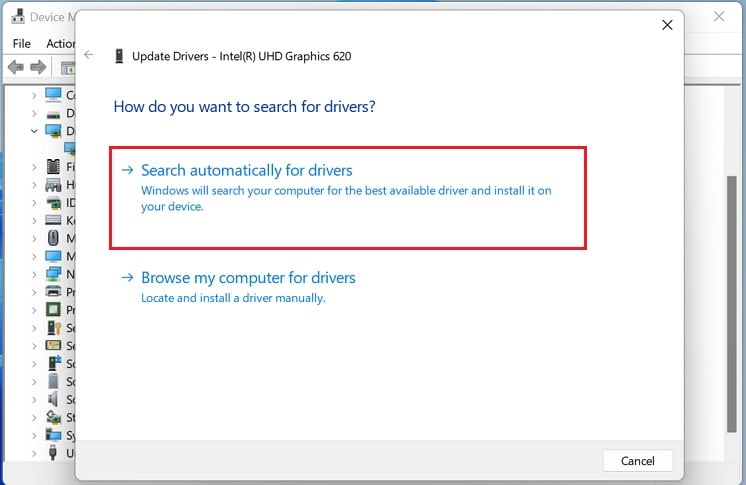Collapse the expanded Display adapters node
746x485 pixels.
pos(34,131)
